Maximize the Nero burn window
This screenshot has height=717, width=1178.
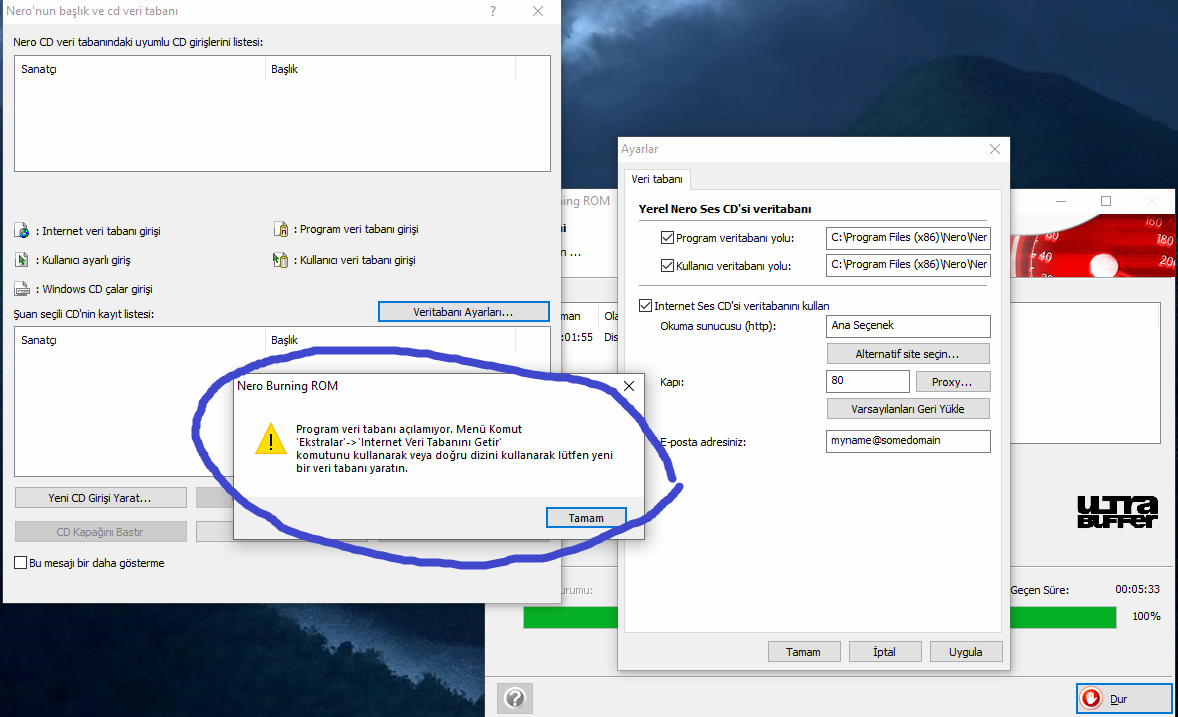(1106, 201)
